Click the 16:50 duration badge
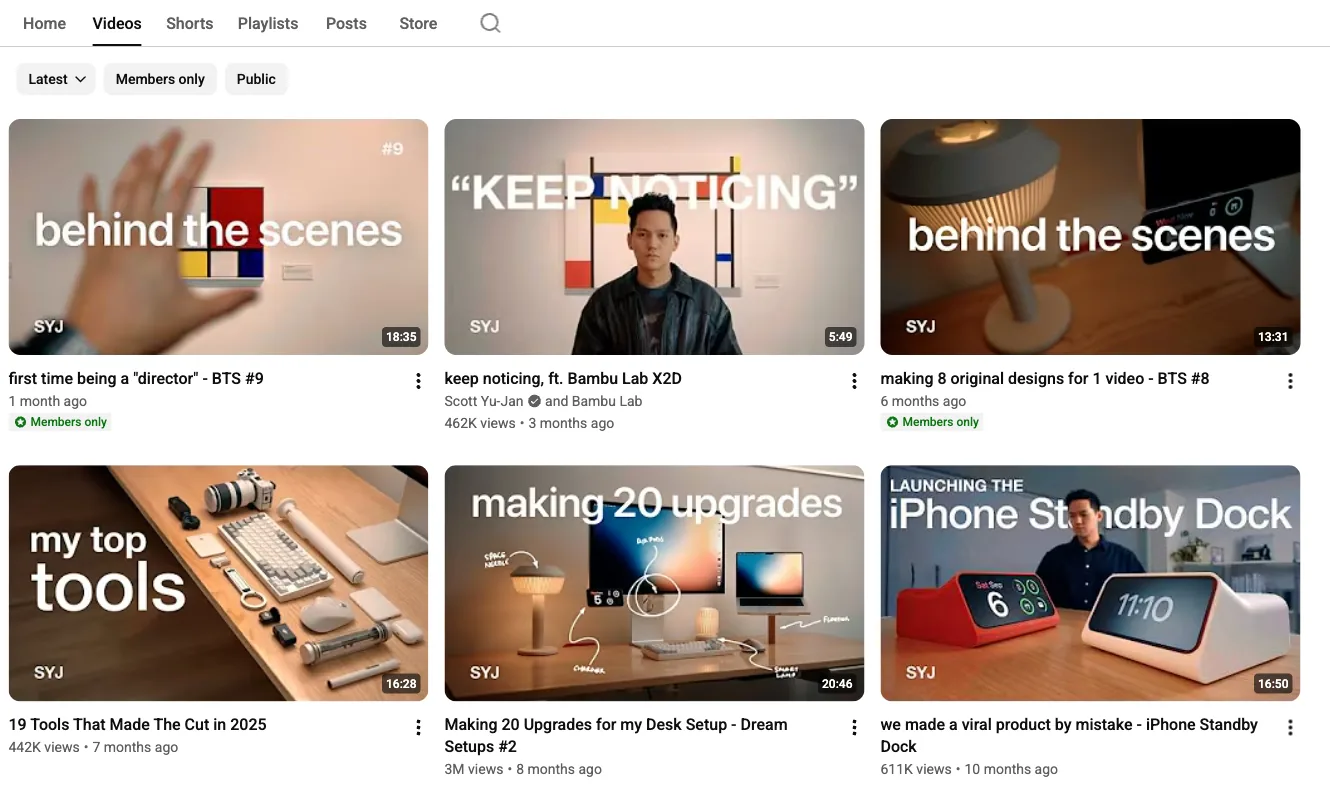 1273,684
